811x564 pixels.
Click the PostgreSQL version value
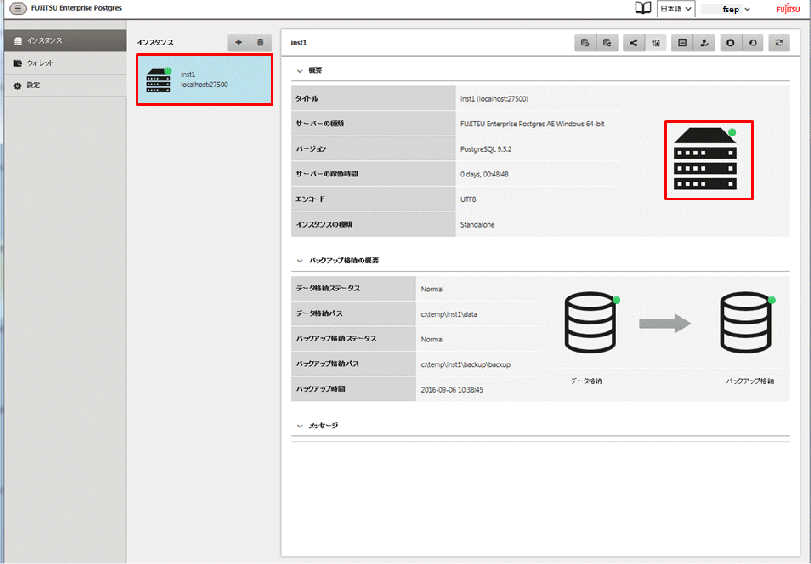486,149
